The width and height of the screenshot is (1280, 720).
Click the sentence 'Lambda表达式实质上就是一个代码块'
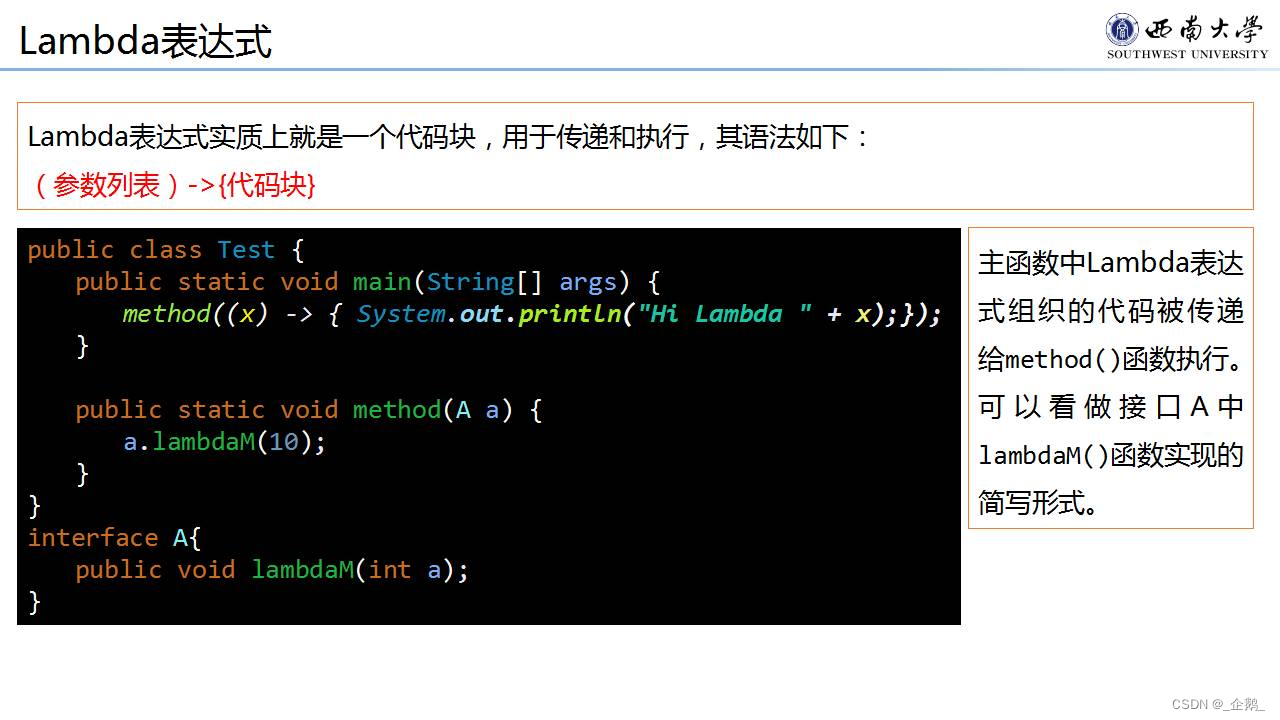(x=252, y=137)
